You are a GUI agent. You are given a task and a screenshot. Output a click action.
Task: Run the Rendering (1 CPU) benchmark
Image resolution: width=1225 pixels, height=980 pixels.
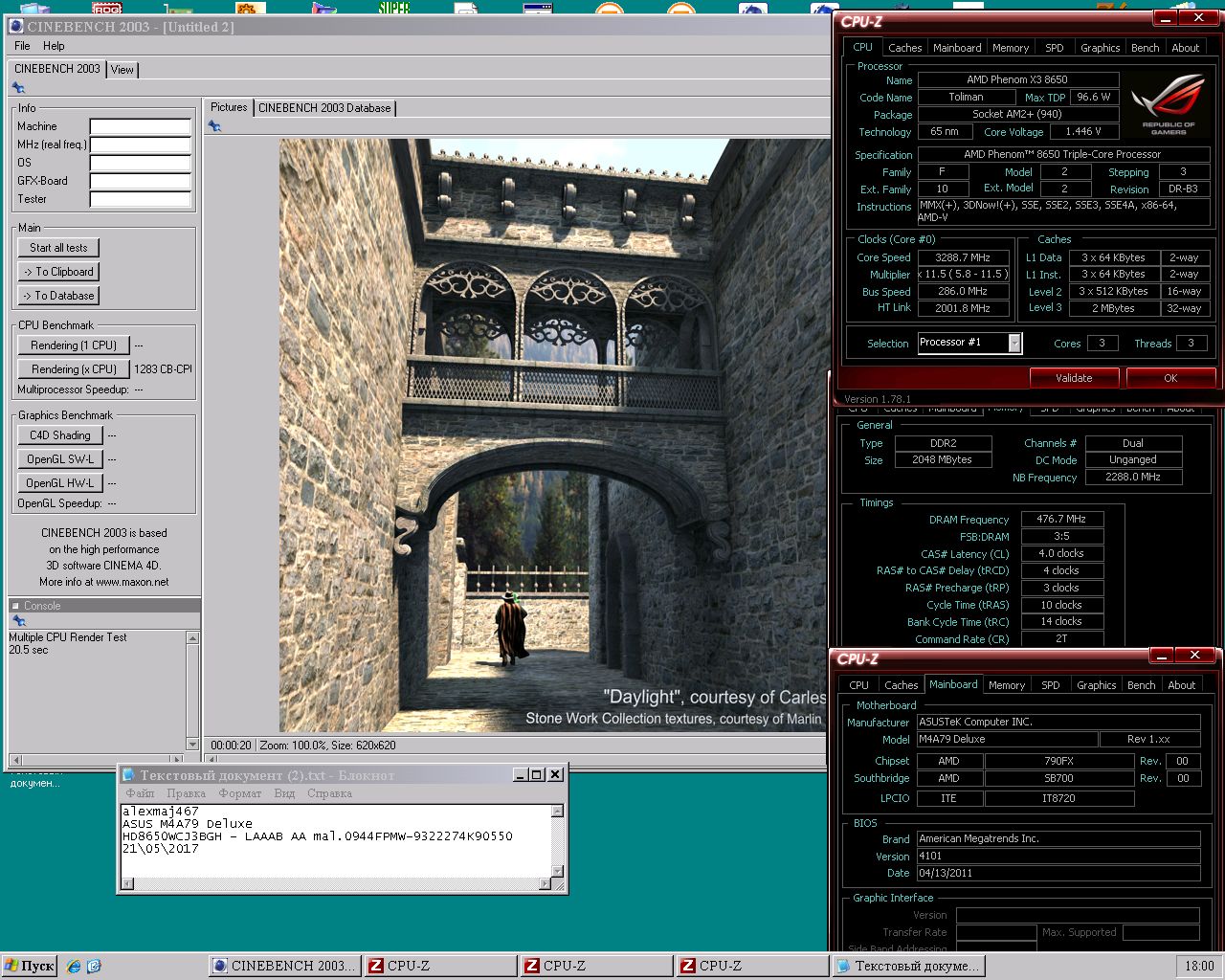(x=74, y=345)
